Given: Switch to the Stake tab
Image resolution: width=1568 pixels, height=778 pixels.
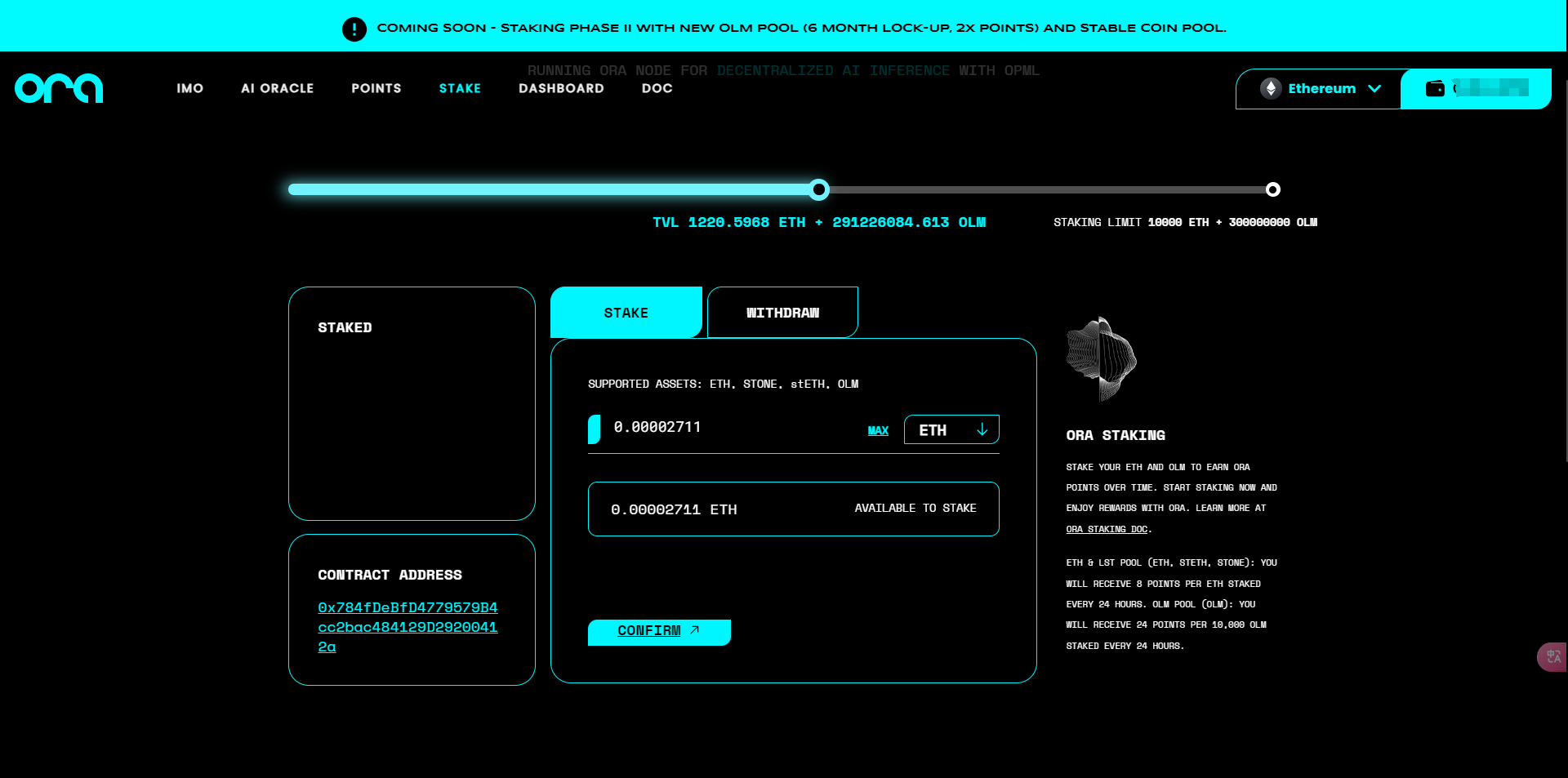Looking at the screenshot, I should [626, 313].
